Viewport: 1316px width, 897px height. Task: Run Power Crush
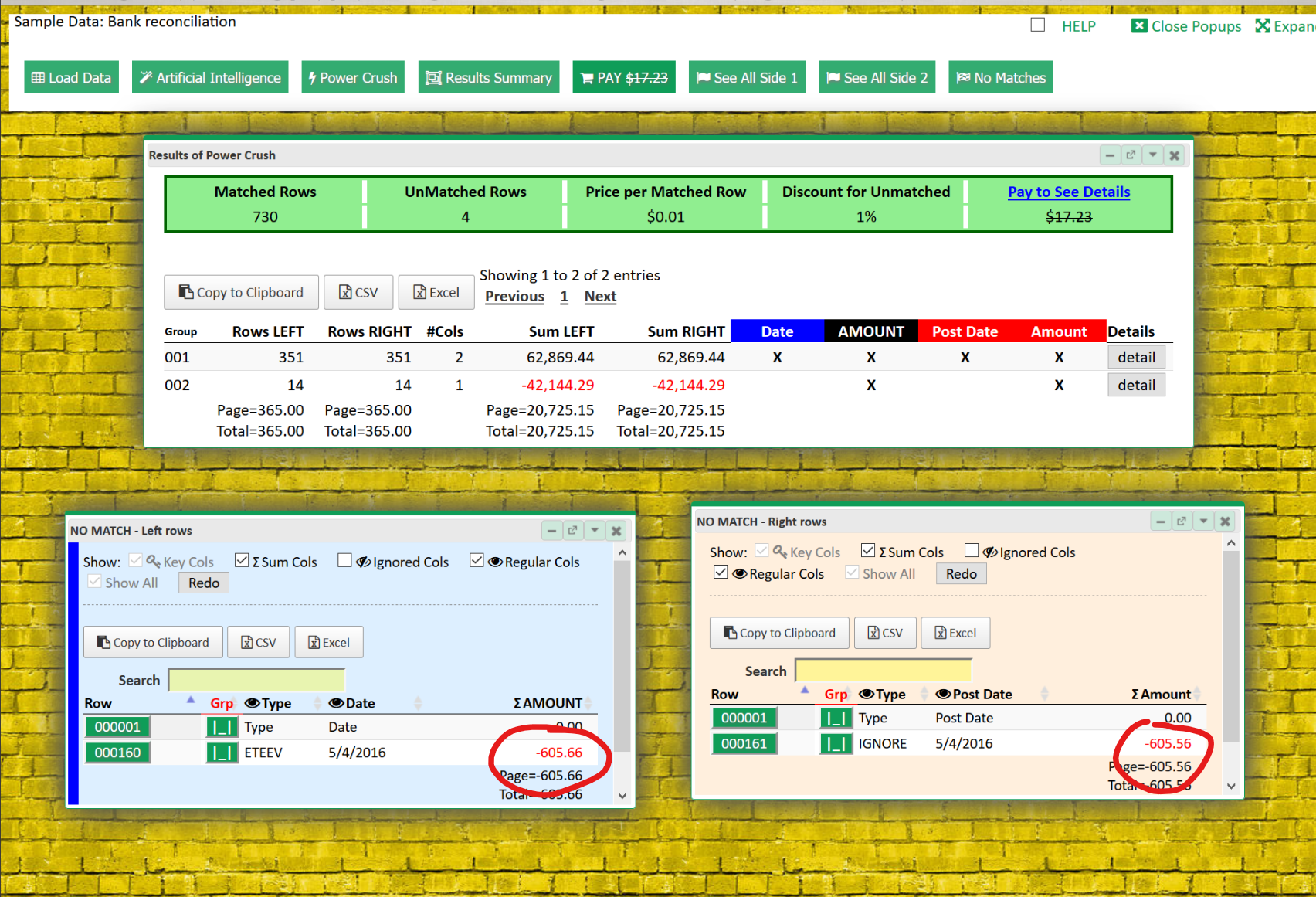pos(353,77)
